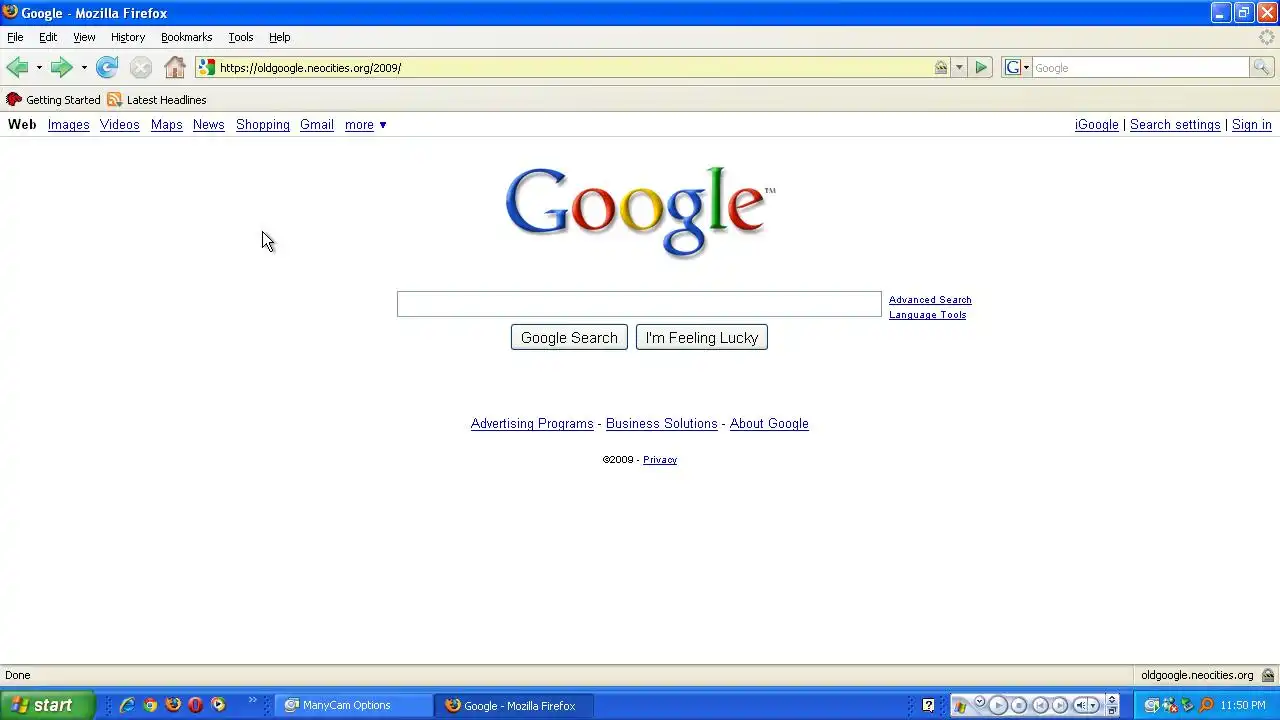The image size is (1280, 720).
Task: Click the Privacy link
Action: 660,460
